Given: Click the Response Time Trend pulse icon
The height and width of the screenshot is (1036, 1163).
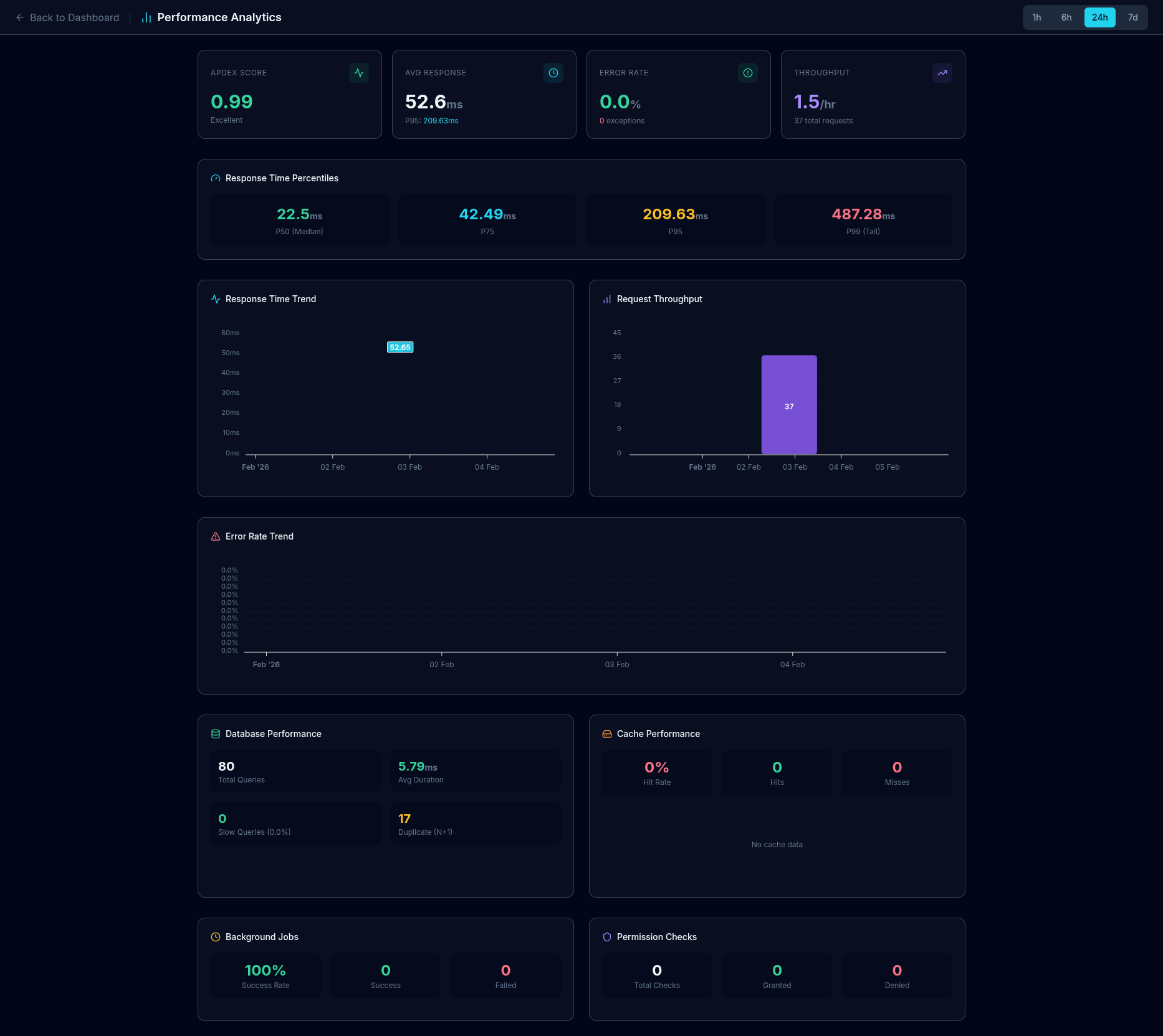Looking at the screenshot, I should [x=216, y=299].
